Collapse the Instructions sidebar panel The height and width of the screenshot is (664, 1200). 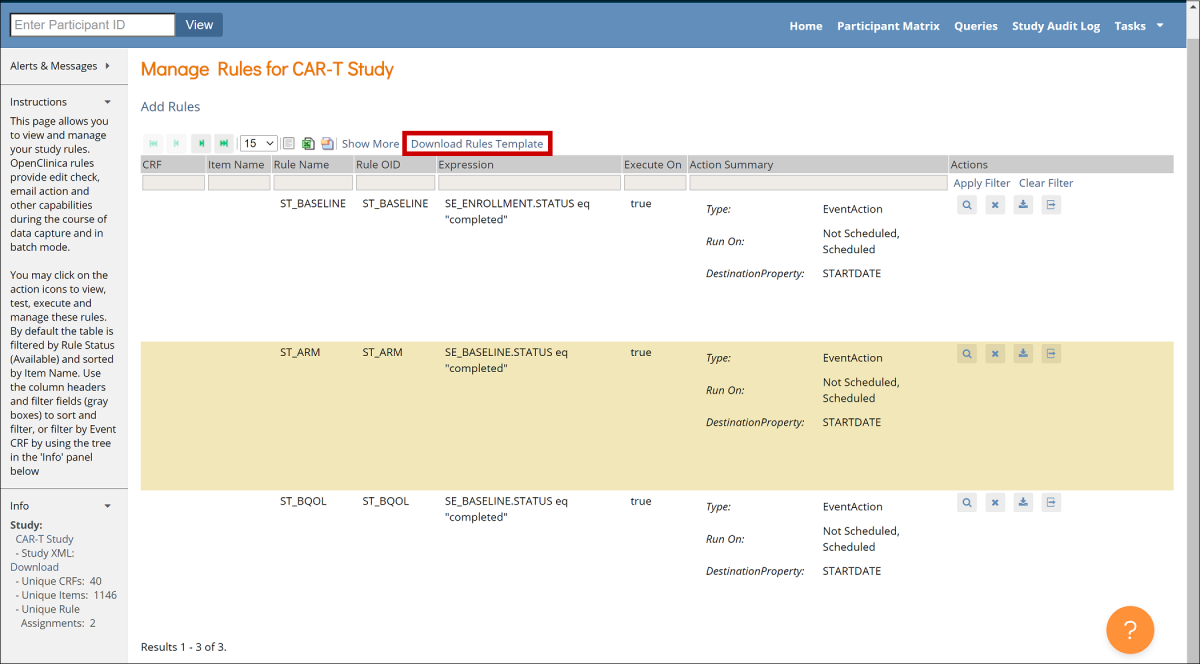pos(108,102)
